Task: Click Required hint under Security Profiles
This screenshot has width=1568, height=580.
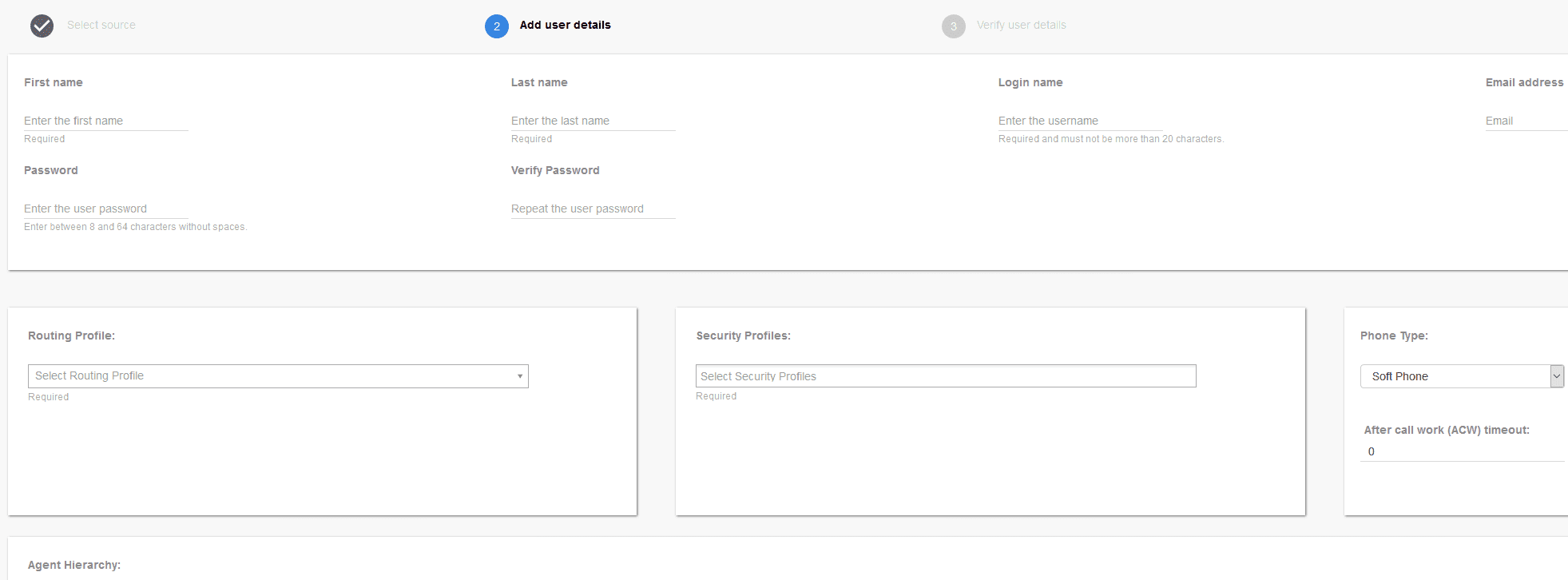Action: click(717, 396)
